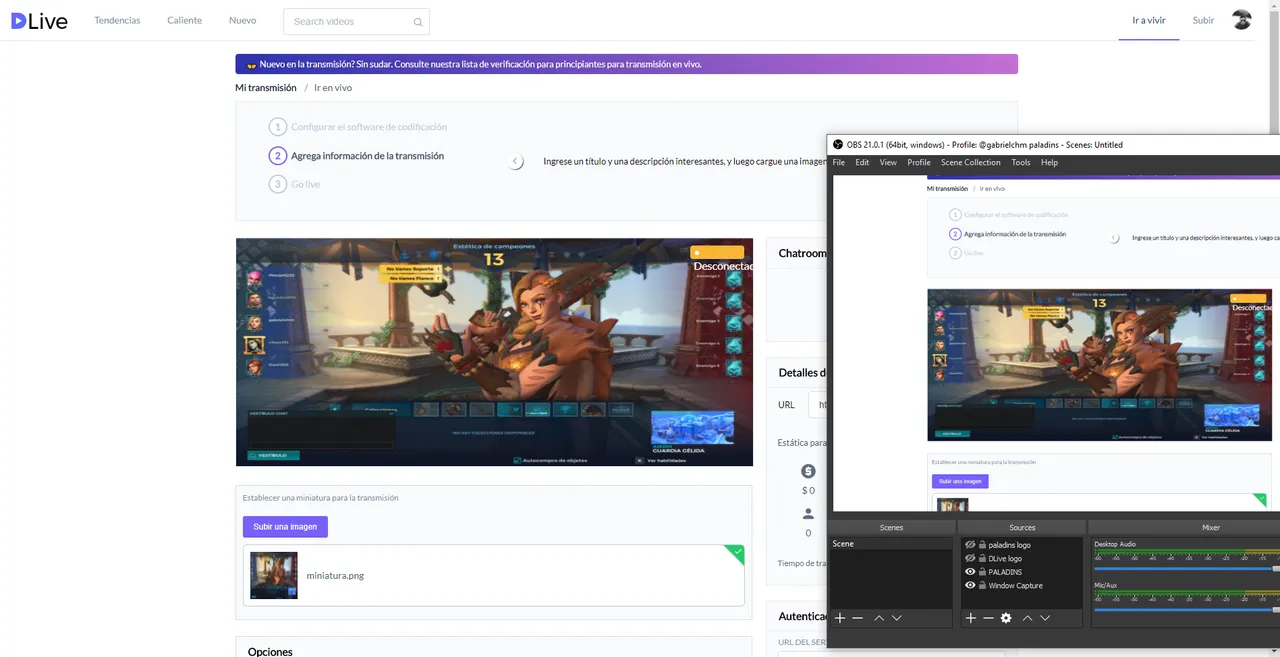1280x657 pixels.
Task: Click the Opciones section heading
Action: (270, 652)
